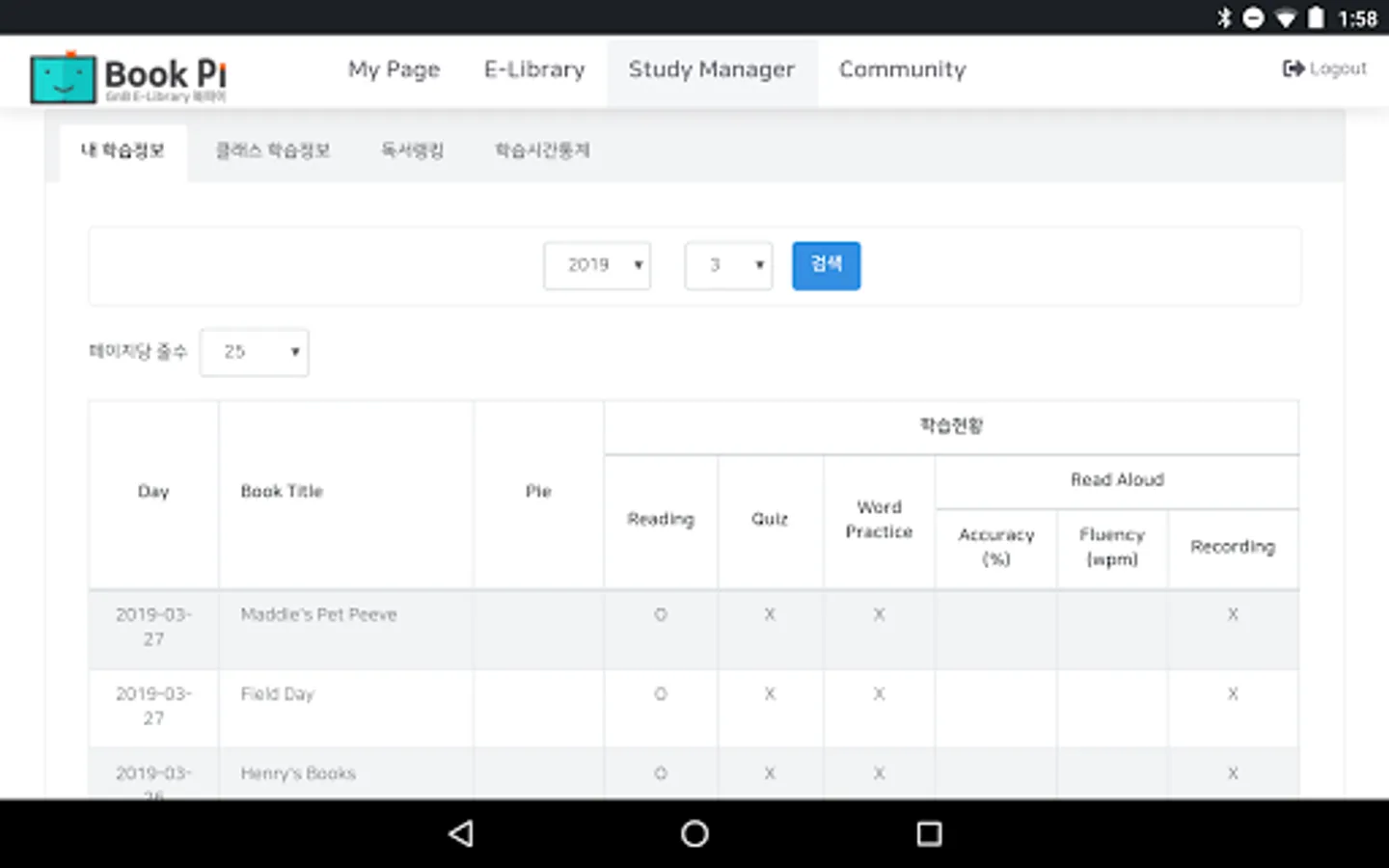The width and height of the screenshot is (1389, 868).
Task: Tap the Bluetooth status bar icon
Action: (x=1224, y=18)
